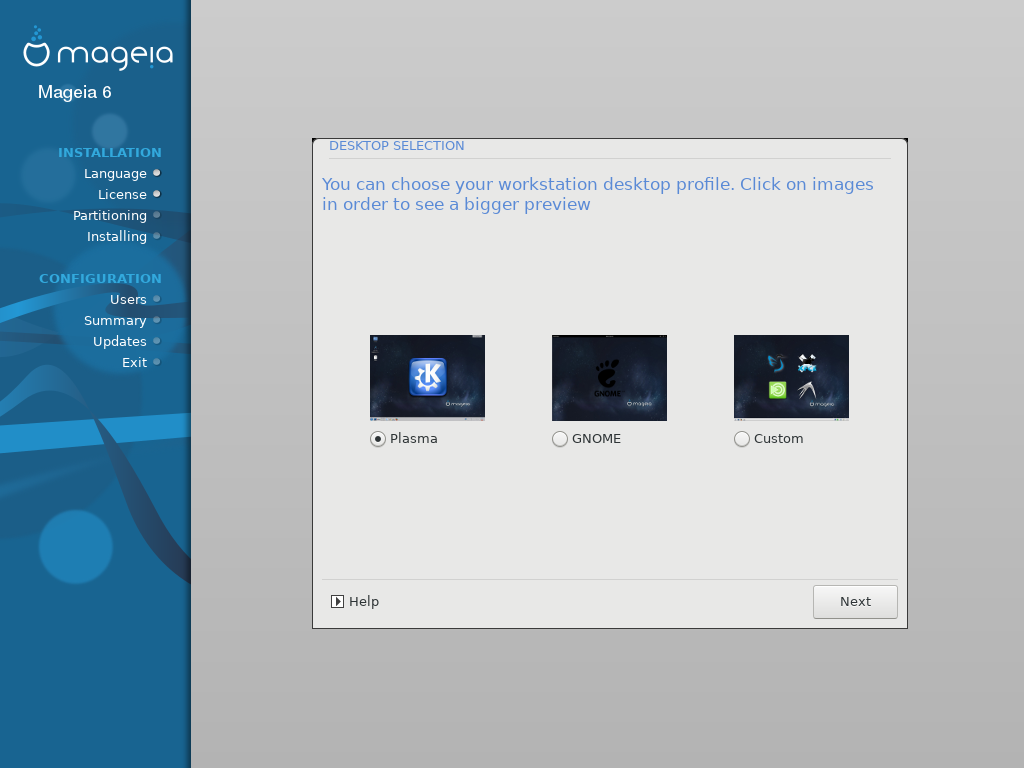Click the Installing step in the sidebar

[117, 236]
